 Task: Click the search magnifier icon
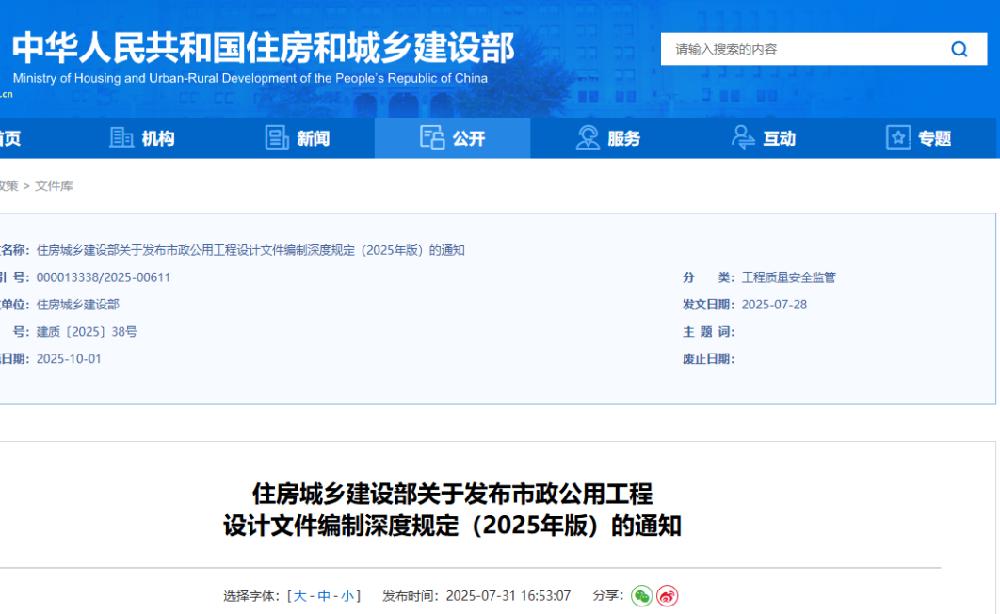point(959,49)
